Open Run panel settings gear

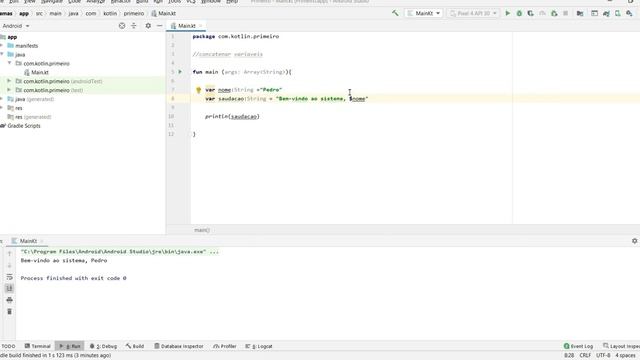[x=635, y=241]
